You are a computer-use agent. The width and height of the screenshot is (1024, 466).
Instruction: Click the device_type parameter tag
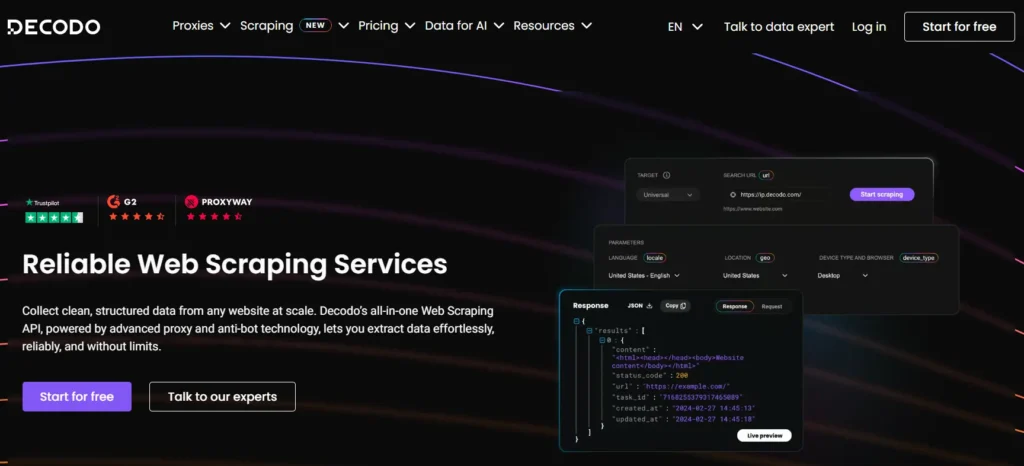[919, 258]
